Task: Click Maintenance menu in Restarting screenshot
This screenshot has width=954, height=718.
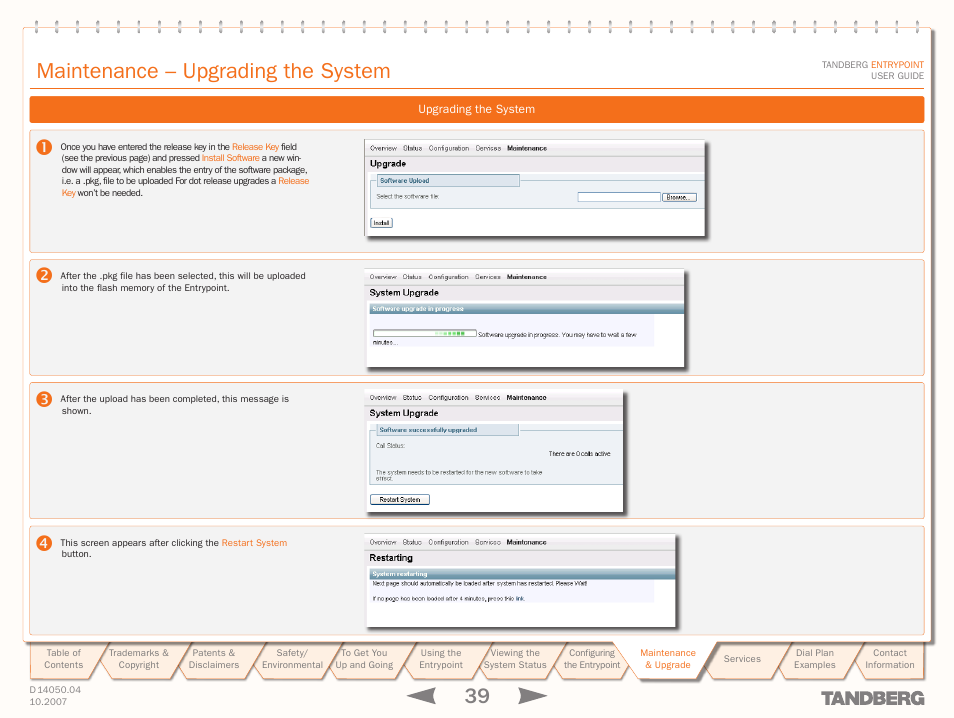Action: pos(526,542)
